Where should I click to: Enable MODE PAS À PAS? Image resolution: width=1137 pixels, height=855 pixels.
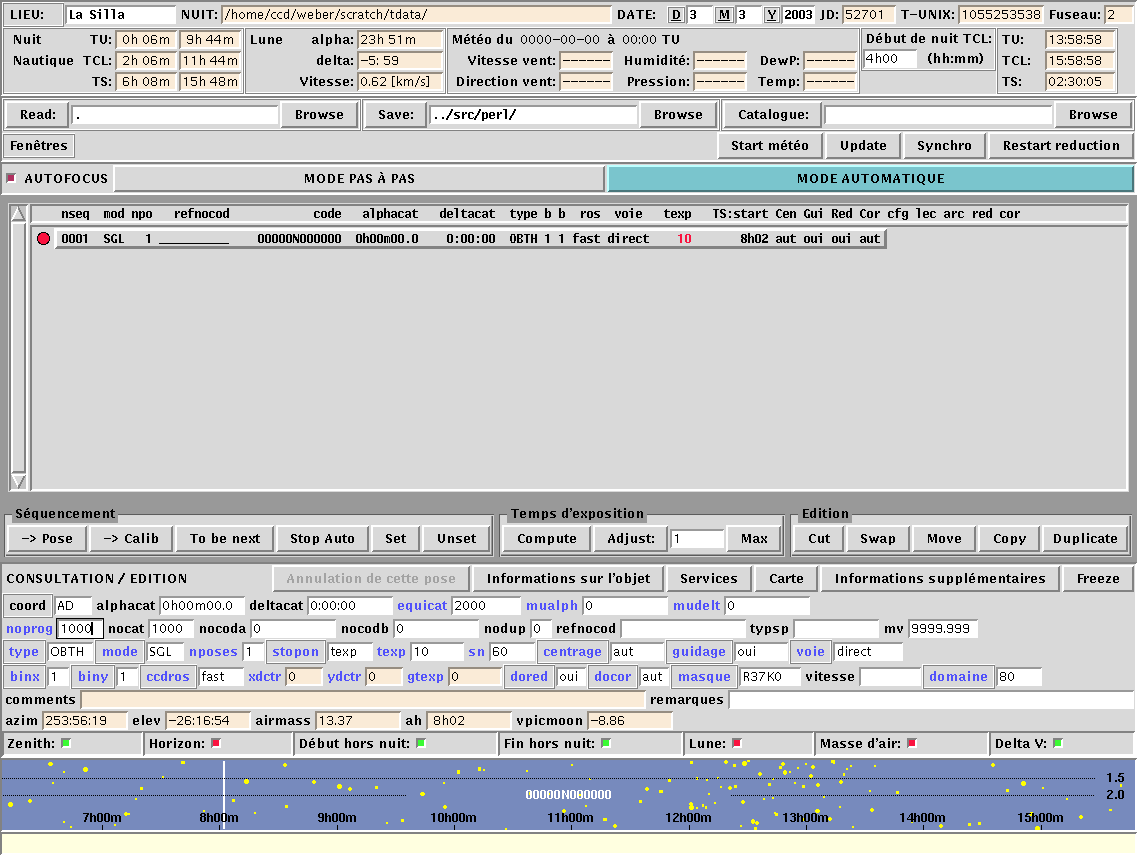(x=359, y=179)
